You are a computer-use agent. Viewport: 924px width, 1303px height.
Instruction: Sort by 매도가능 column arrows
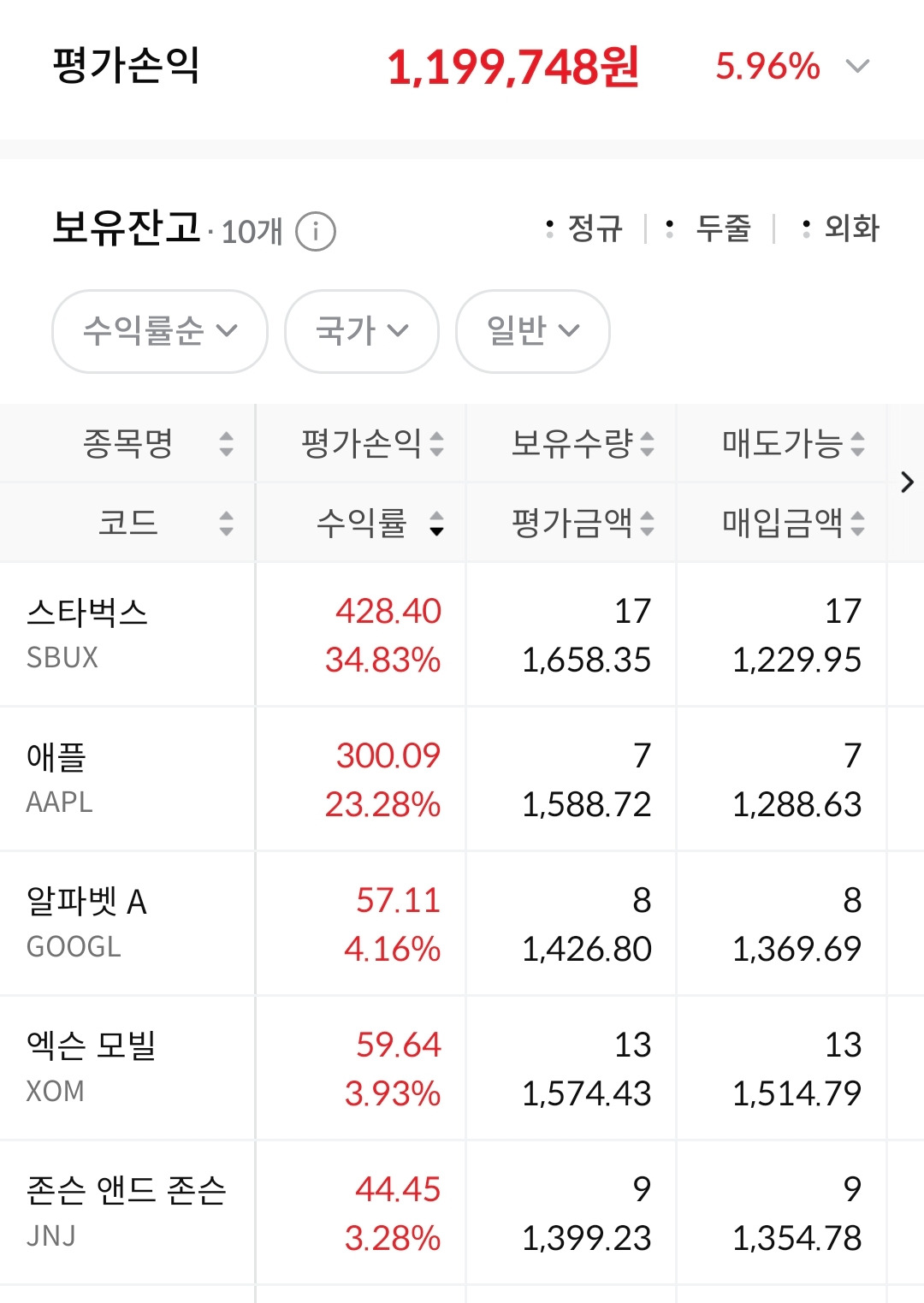tap(857, 443)
